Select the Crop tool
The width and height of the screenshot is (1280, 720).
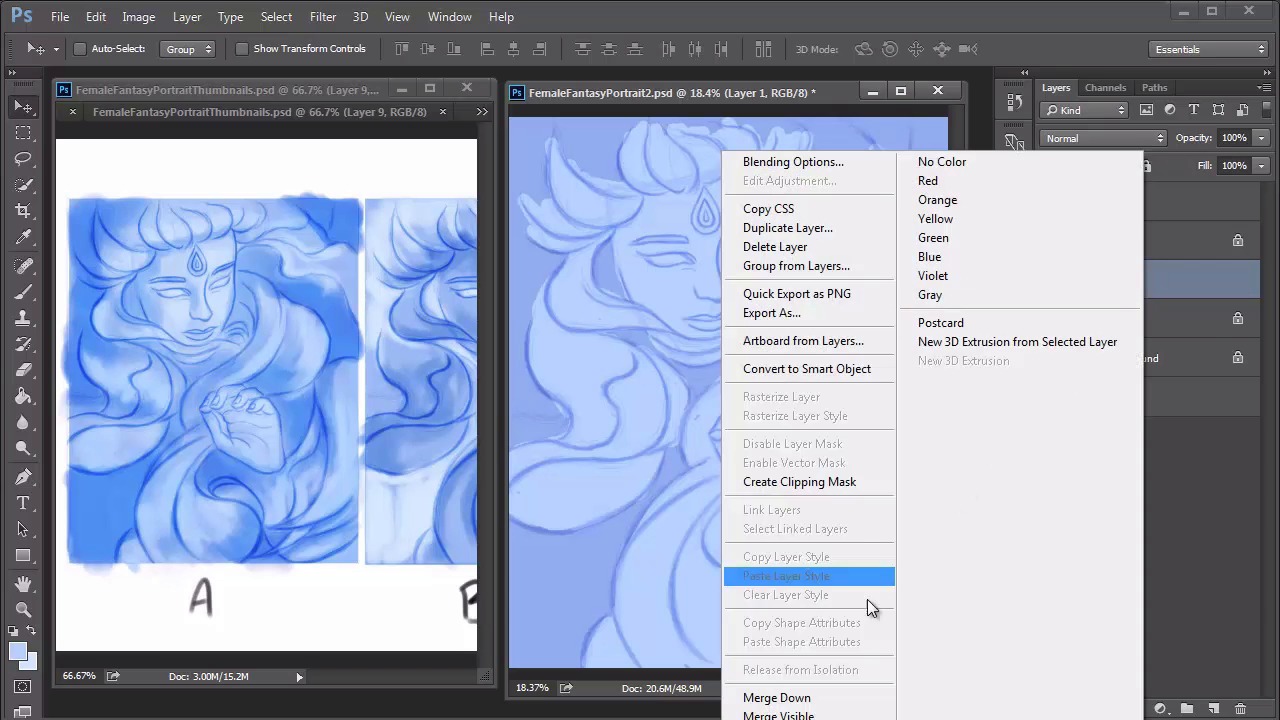click(23, 211)
